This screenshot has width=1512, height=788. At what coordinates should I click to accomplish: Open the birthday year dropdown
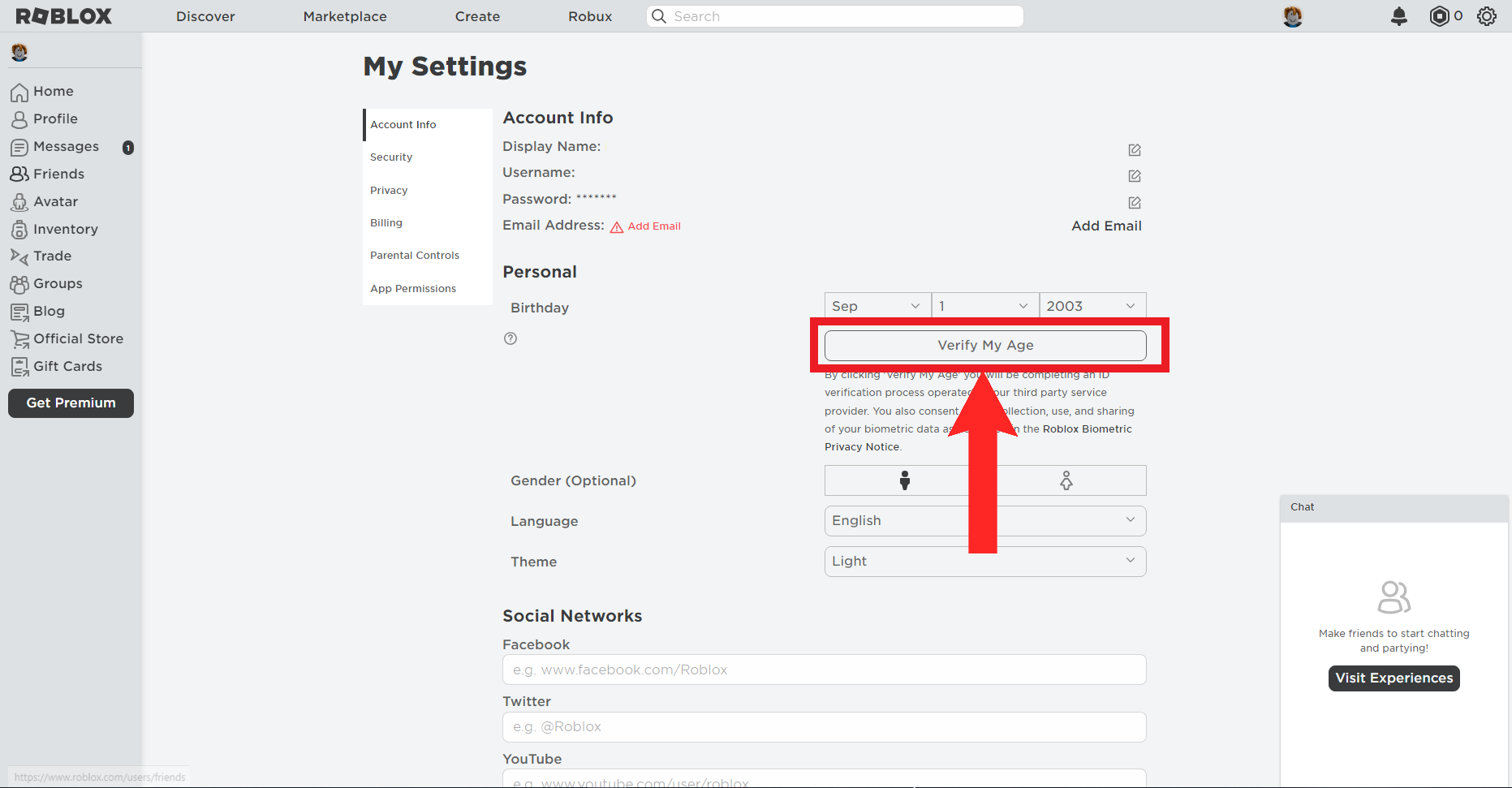click(x=1092, y=306)
